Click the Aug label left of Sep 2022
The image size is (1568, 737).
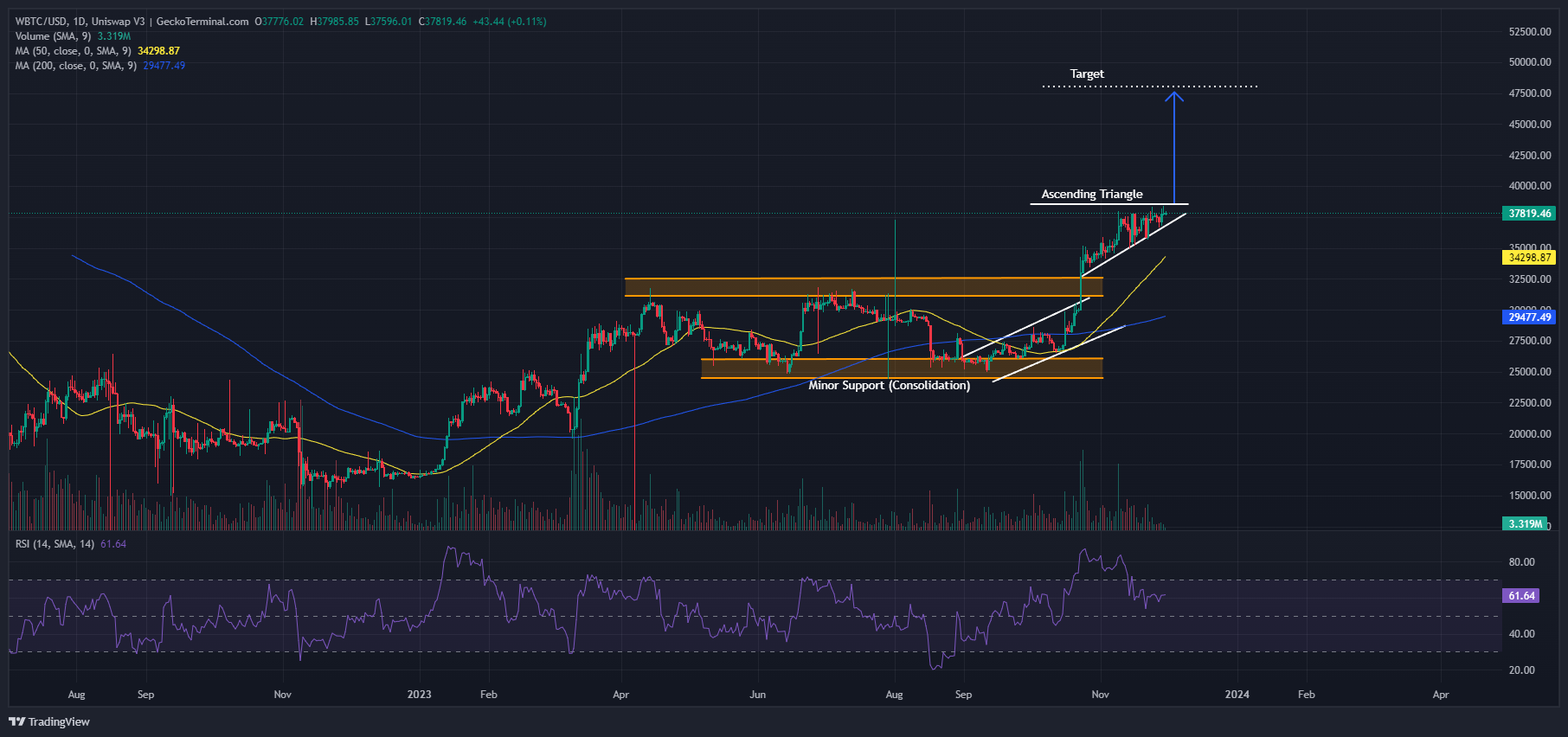pos(76,695)
